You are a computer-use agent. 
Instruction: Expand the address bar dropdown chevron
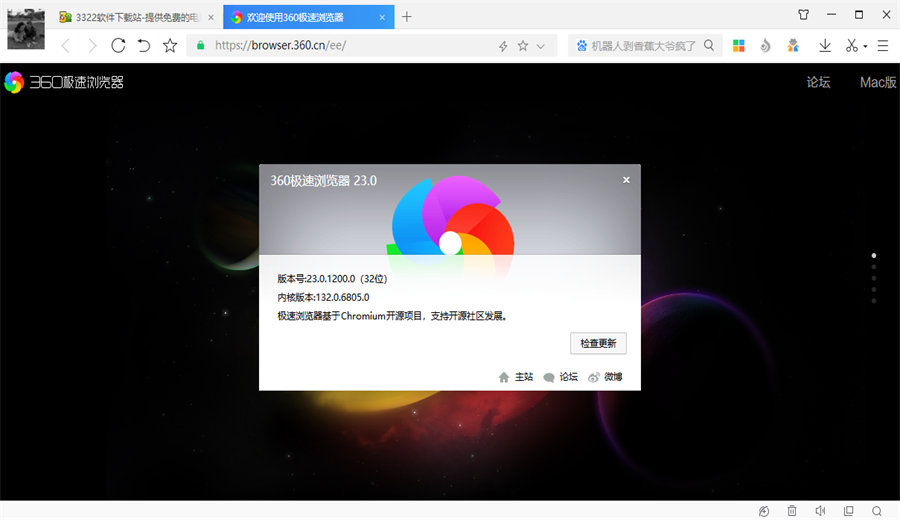pos(541,46)
